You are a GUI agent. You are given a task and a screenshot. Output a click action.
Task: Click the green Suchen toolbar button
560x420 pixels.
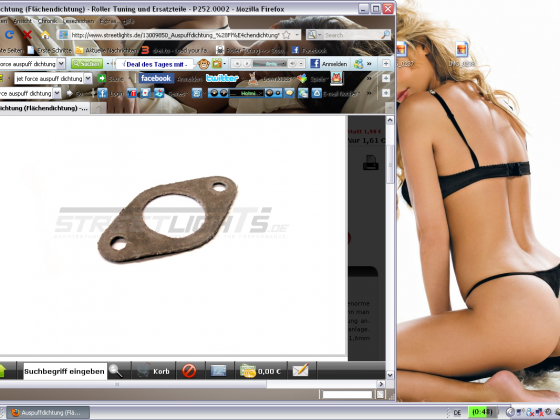(x=87, y=64)
